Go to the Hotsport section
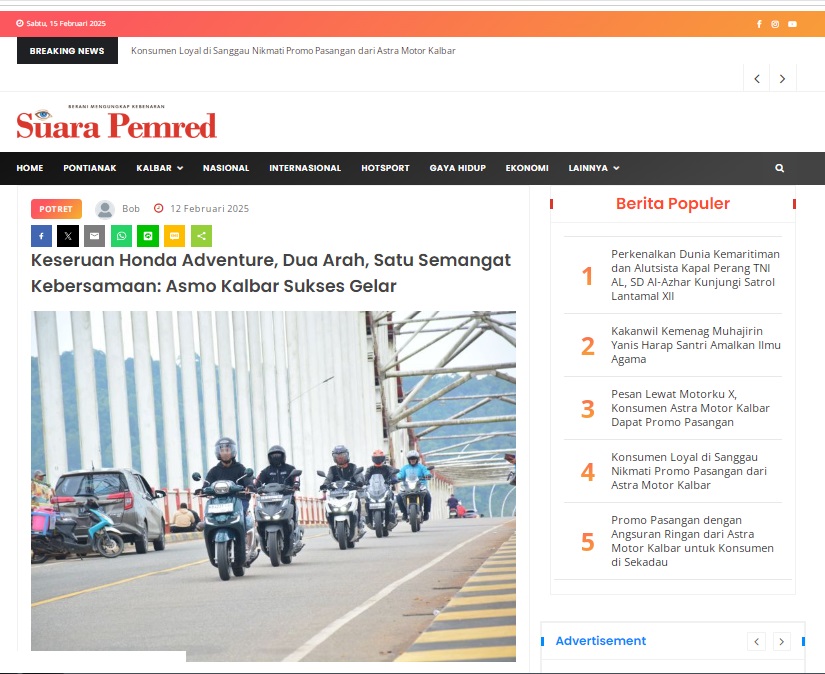This screenshot has width=825, height=674. (385, 168)
